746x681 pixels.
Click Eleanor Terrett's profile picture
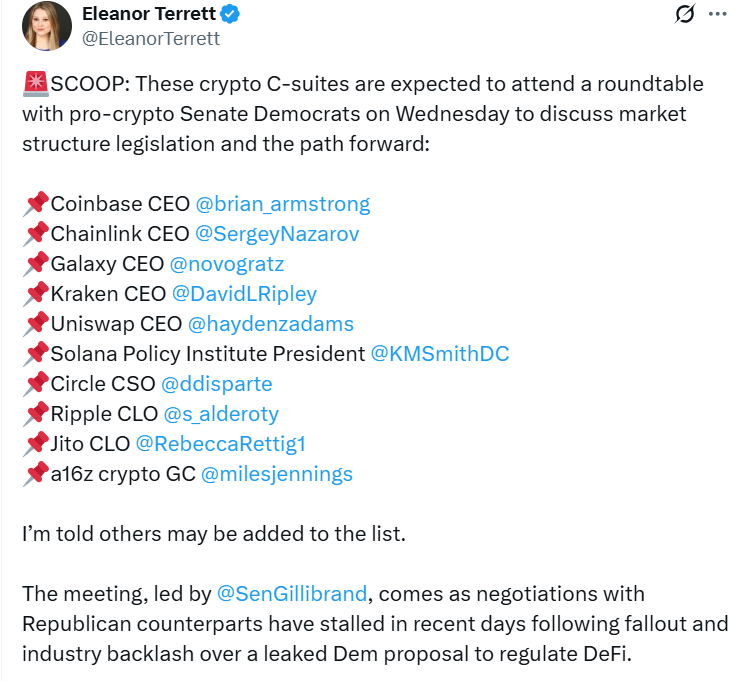[x=46, y=26]
